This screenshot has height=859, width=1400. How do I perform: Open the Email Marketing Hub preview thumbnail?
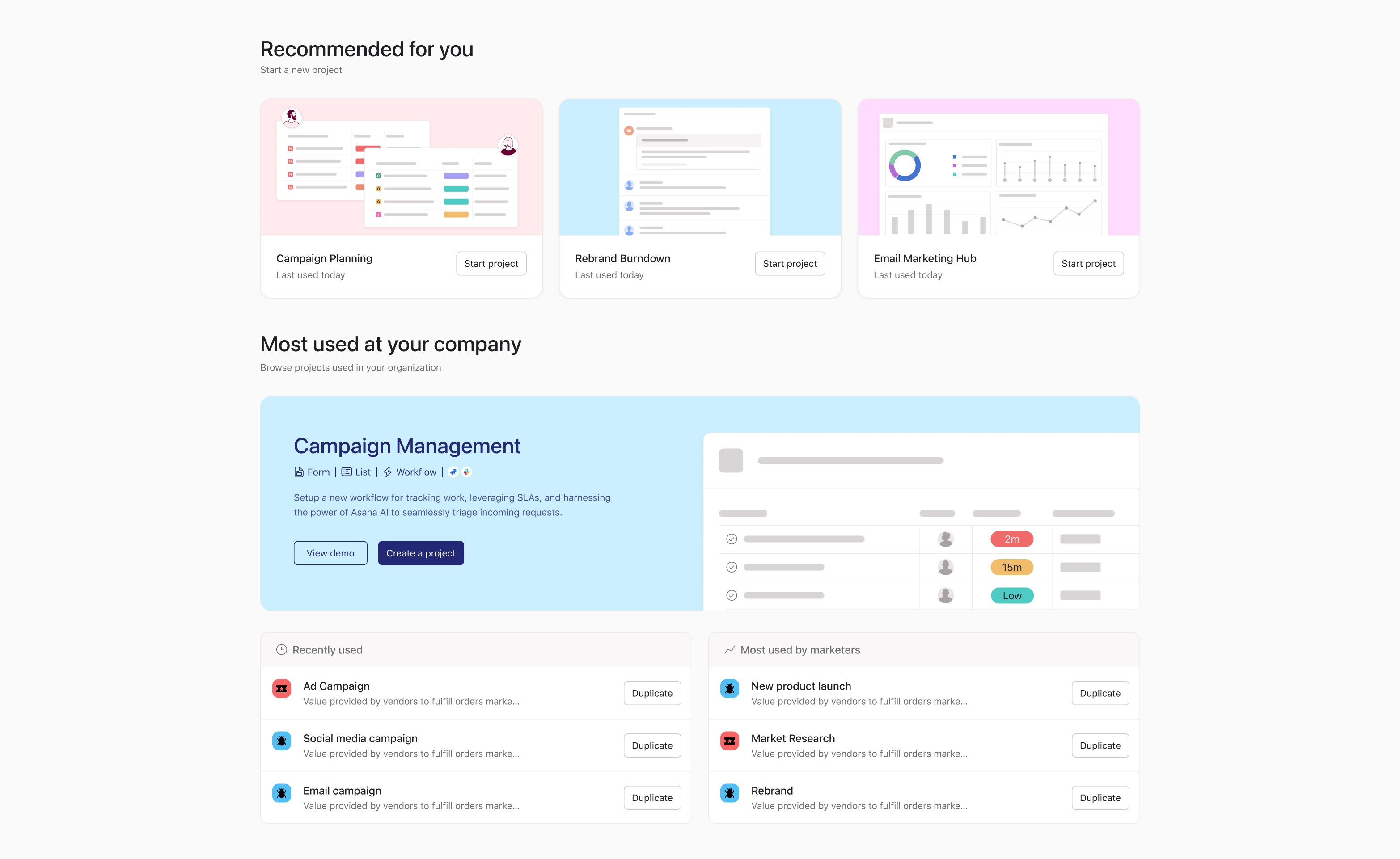[x=998, y=167]
